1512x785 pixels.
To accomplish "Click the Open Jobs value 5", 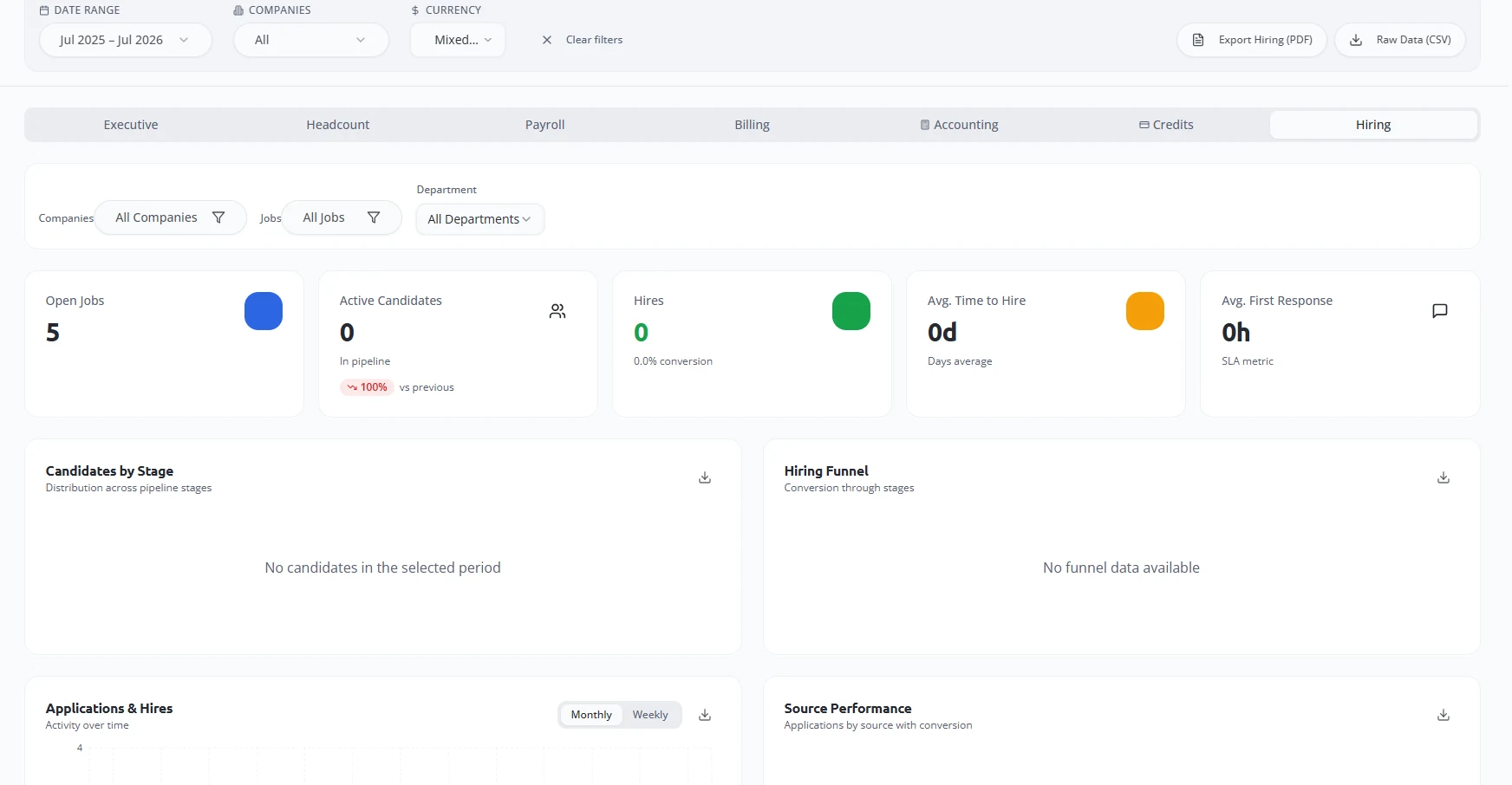I will 53,333.
